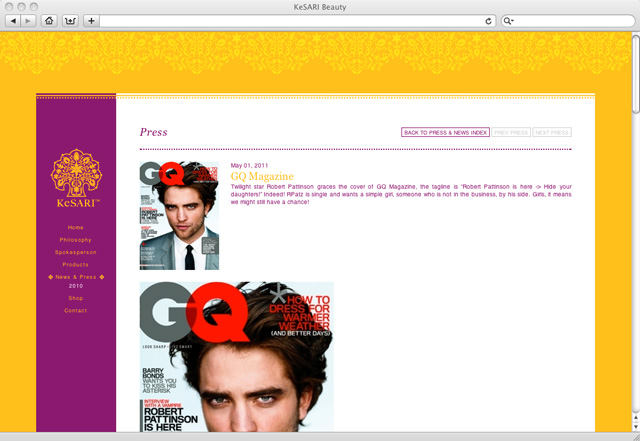The height and width of the screenshot is (441, 640).
Task: Click the Prev Press button
Action: [x=511, y=132]
